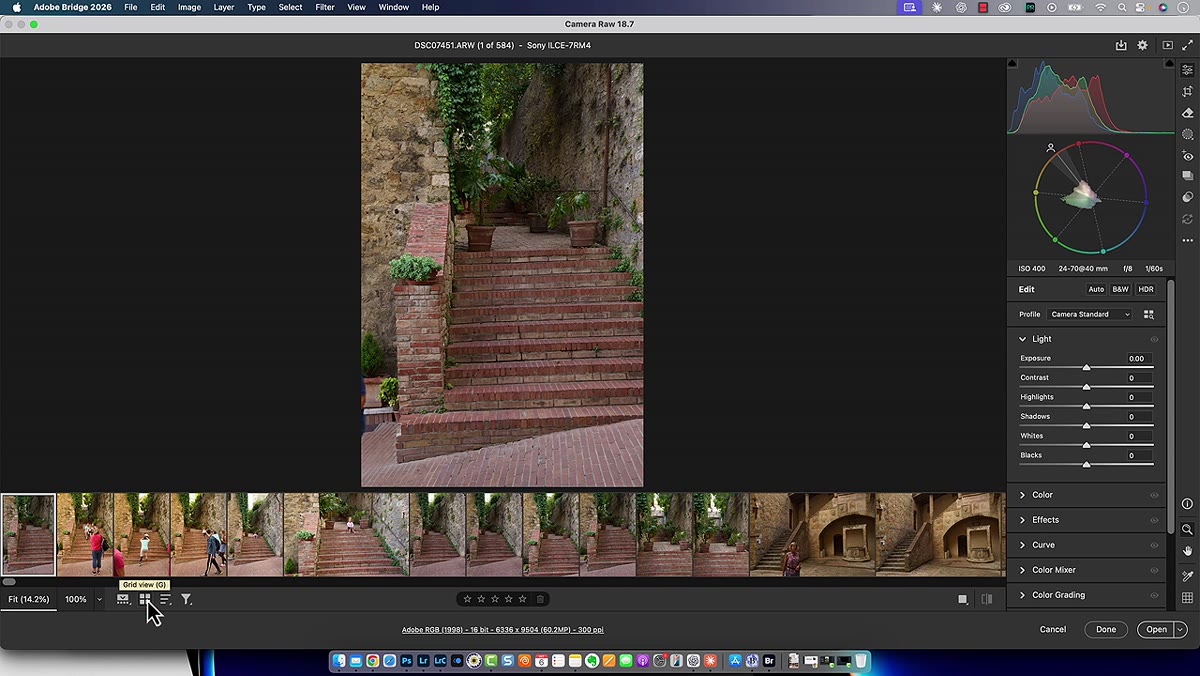Click the Cancel button
Viewport: 1200px width, 676px height.
(1052, 629)
